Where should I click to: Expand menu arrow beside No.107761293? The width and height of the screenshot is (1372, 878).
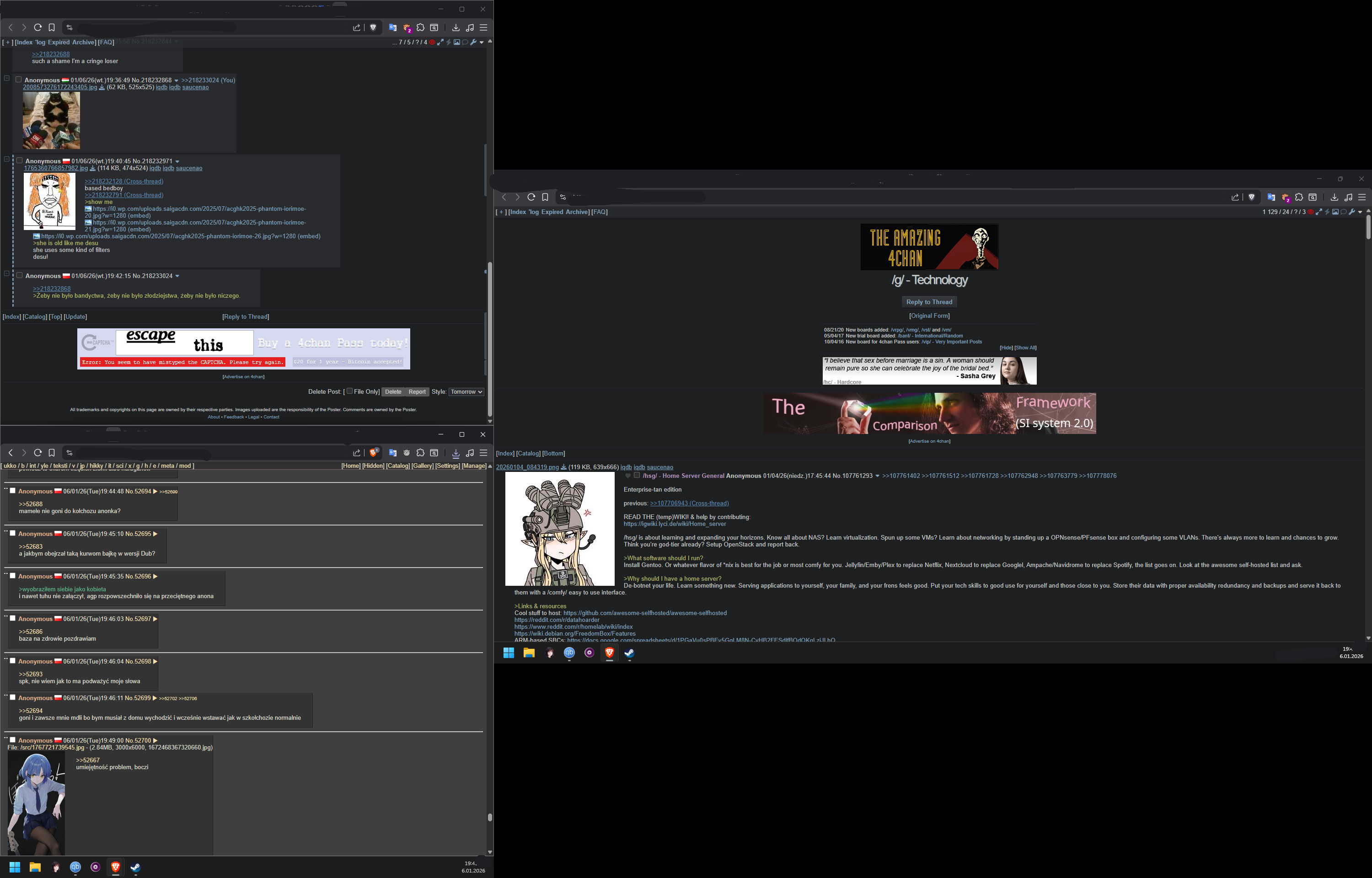(877, 476)
